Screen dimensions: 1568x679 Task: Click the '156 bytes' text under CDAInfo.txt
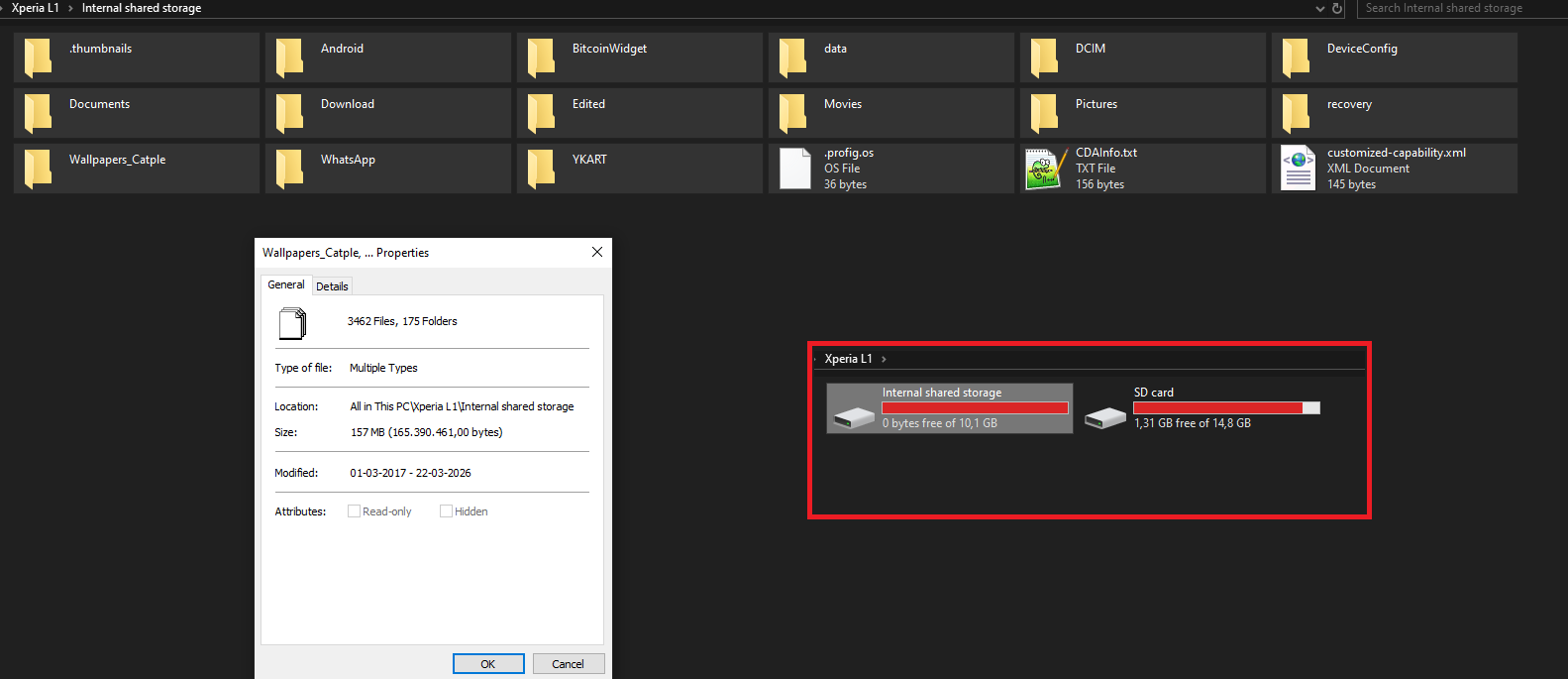tap(1099, 184)
